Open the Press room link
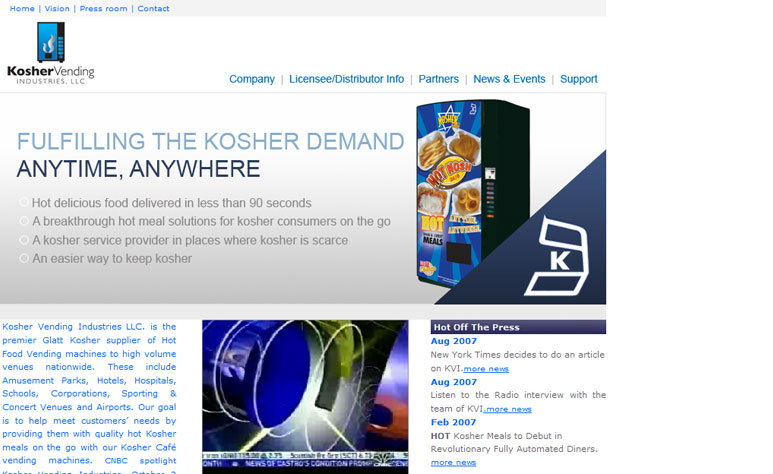The image size is (773, 474). coord(103,9)
